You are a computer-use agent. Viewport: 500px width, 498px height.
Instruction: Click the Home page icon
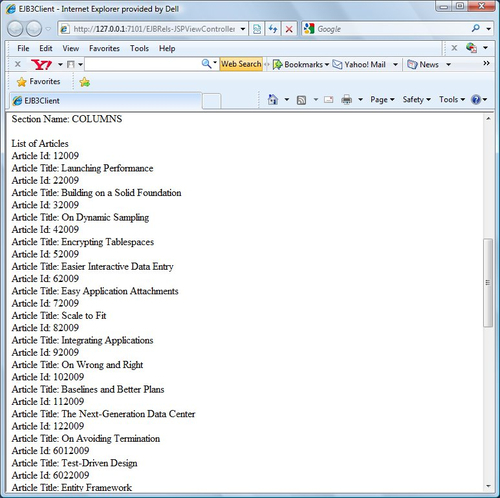point(273,99)
